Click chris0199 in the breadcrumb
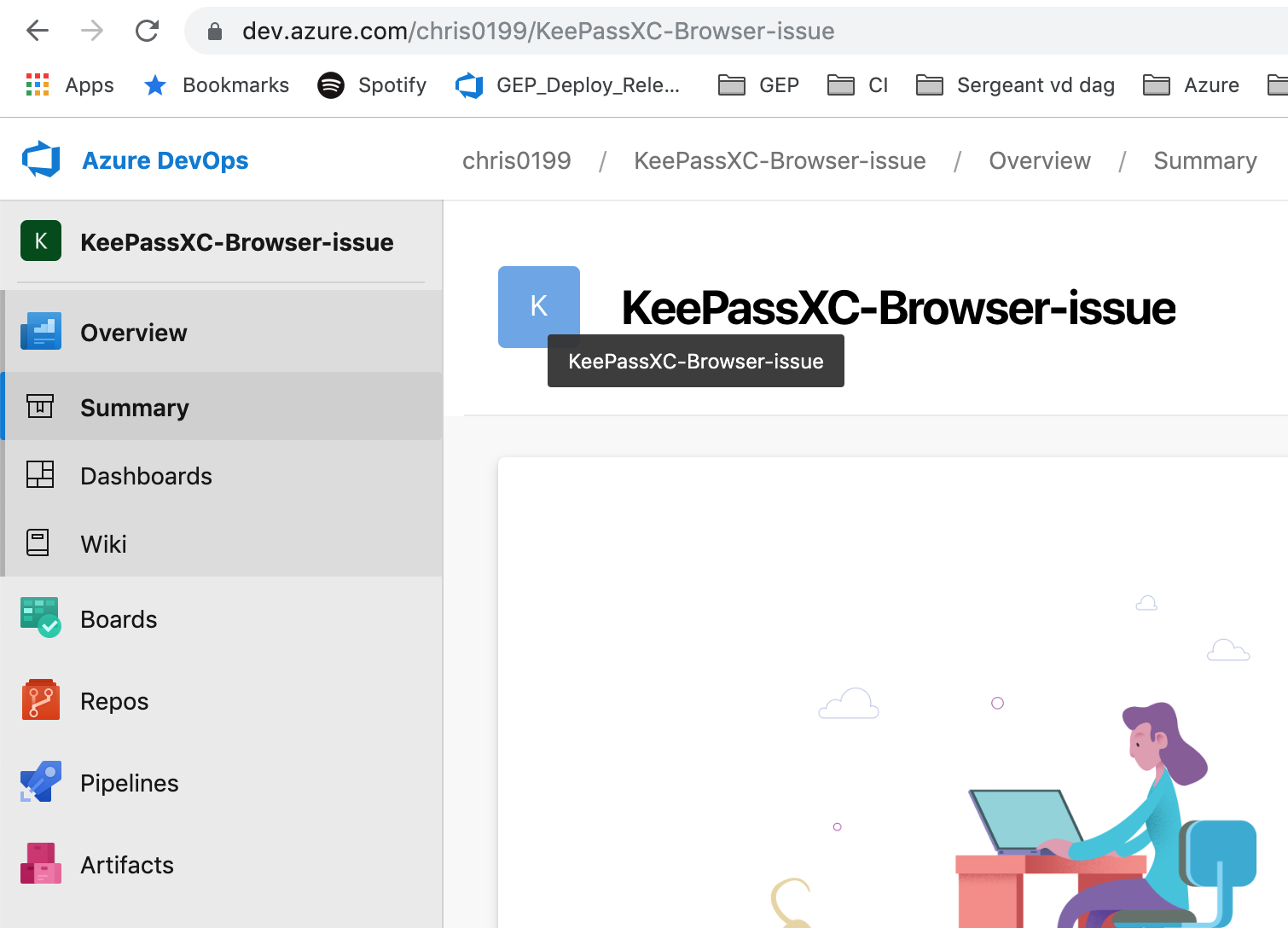The height and width of the screenshot is (928, 1288). pyautogui.click(x=517, y=160)
